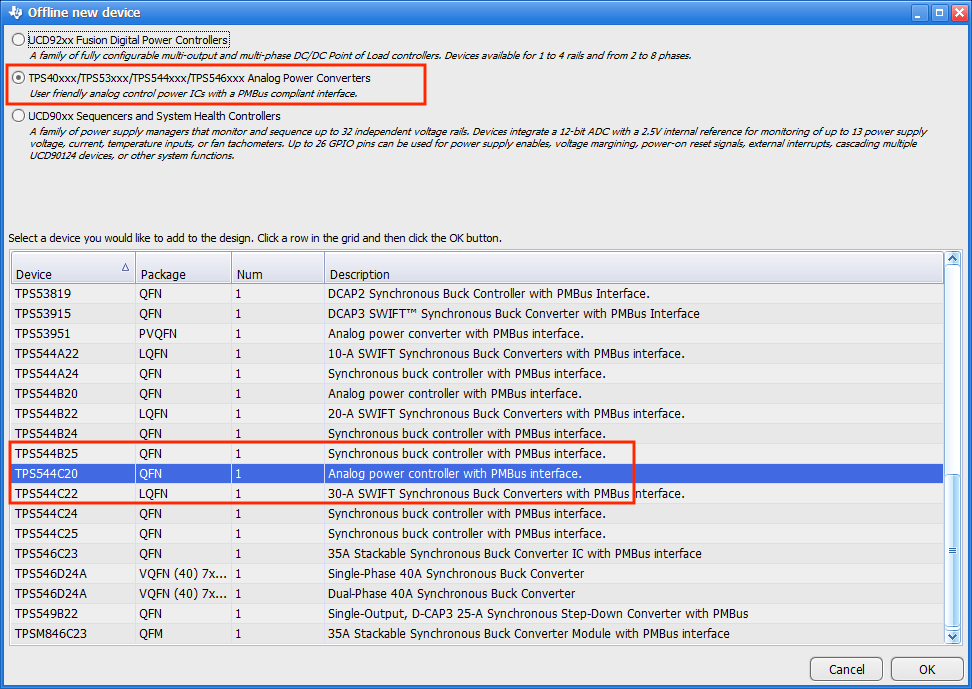Select the TPS544B24 device row
Screen dimensions: 972x689
[477, 433]
